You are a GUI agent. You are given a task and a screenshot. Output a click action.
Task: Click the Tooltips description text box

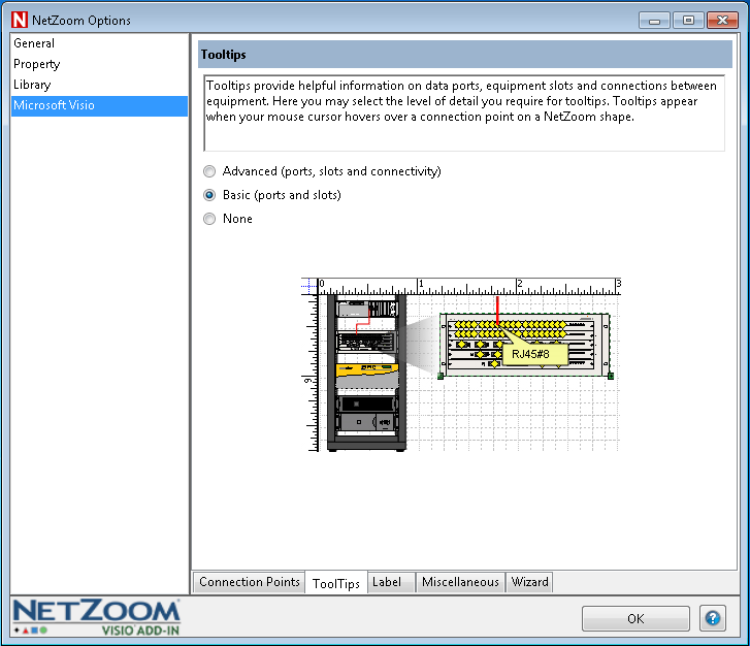[464, 113]
